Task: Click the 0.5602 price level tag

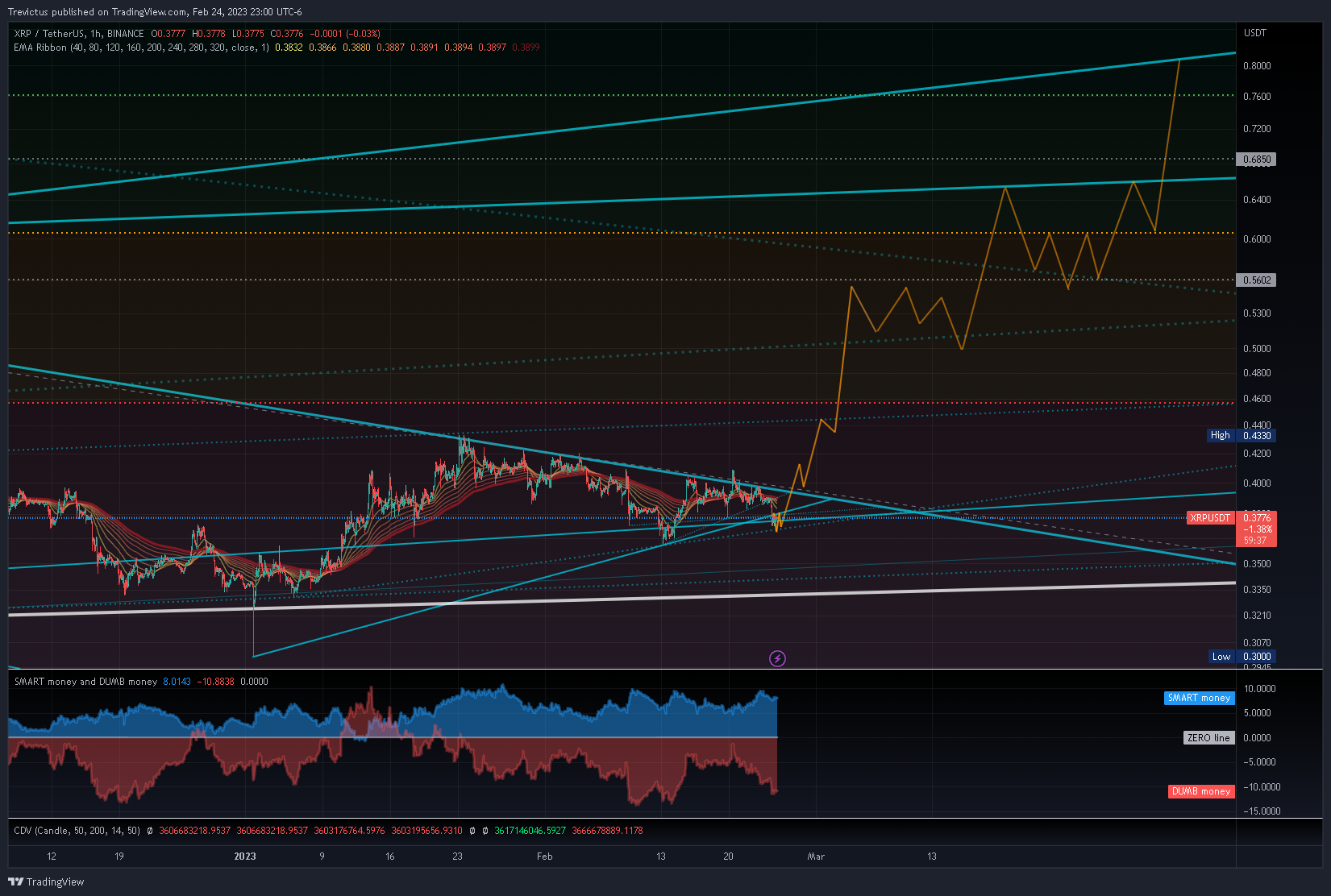Action: (1256, 280)
